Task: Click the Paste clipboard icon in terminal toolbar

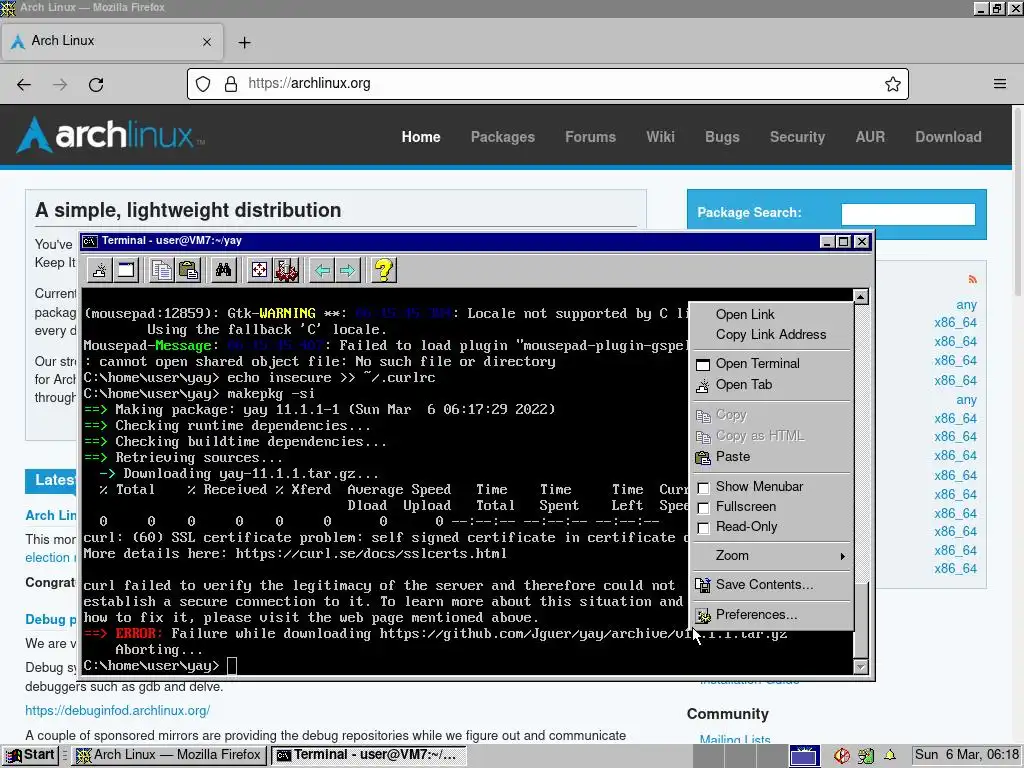Action: point(188,270)
